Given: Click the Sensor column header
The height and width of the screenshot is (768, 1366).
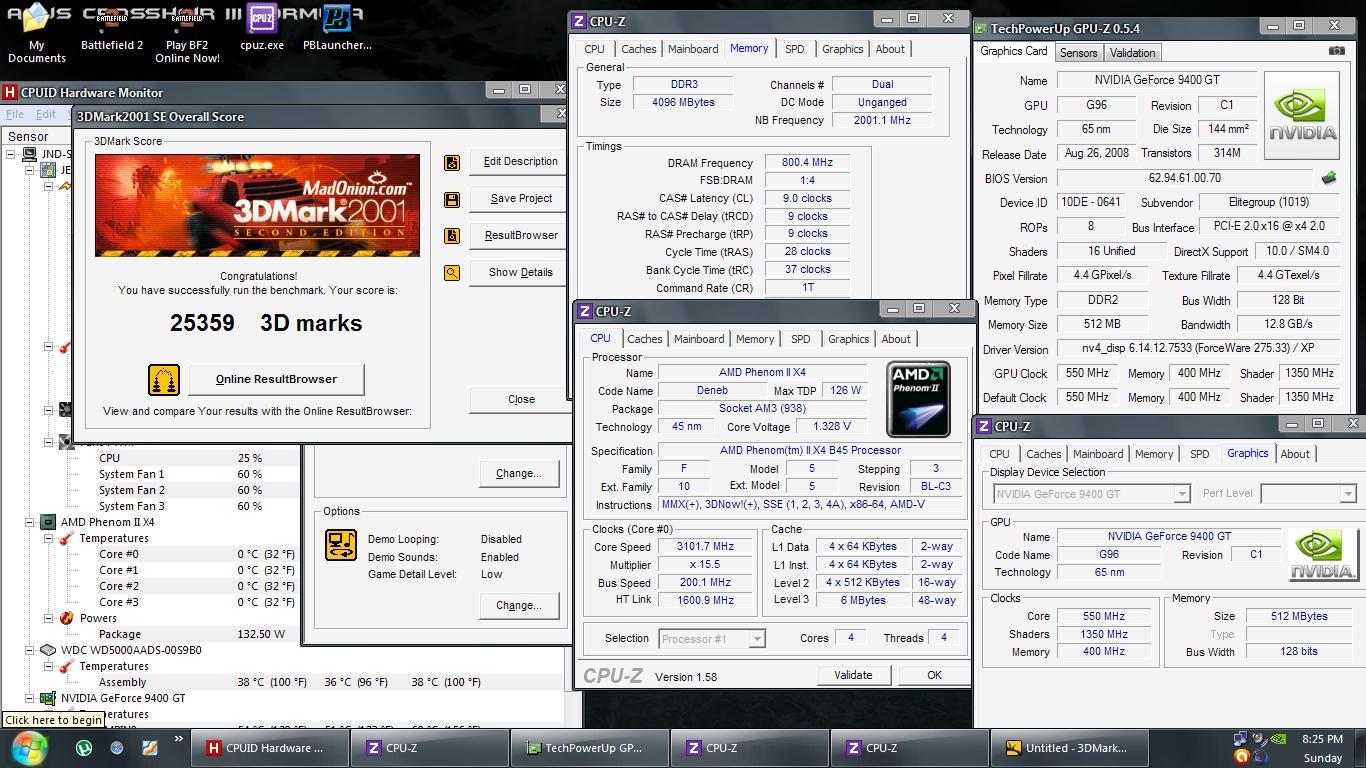Looking at the screenshot, I should [36, 136].
